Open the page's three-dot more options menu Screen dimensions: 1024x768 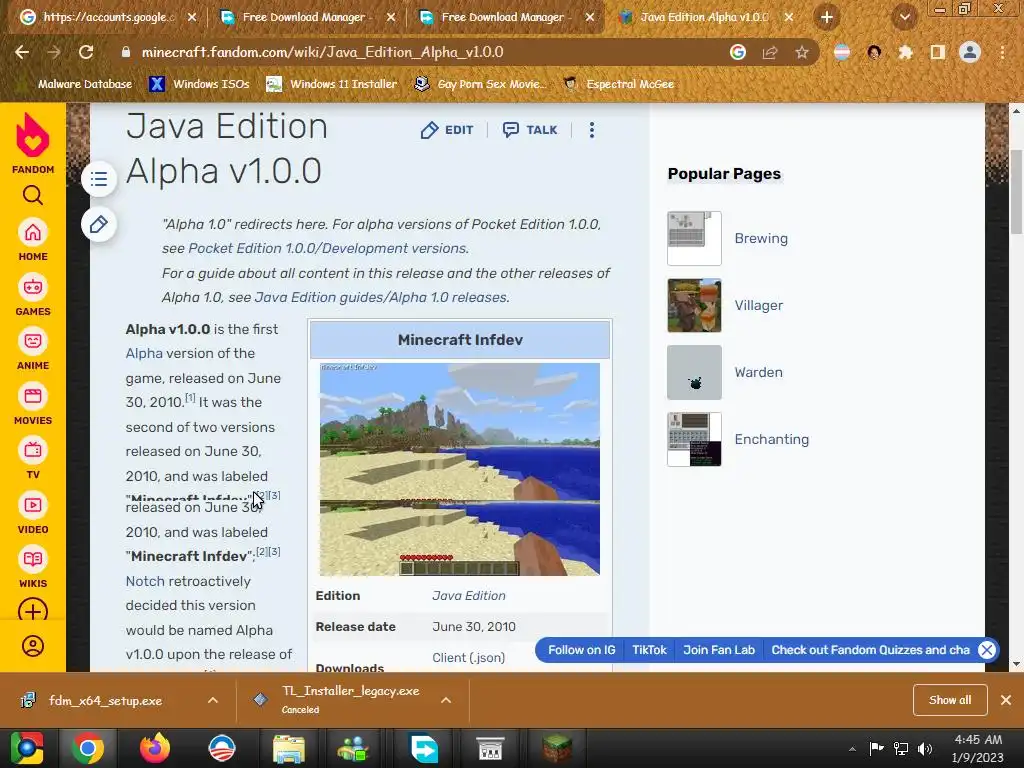click(x=592, y=130)
